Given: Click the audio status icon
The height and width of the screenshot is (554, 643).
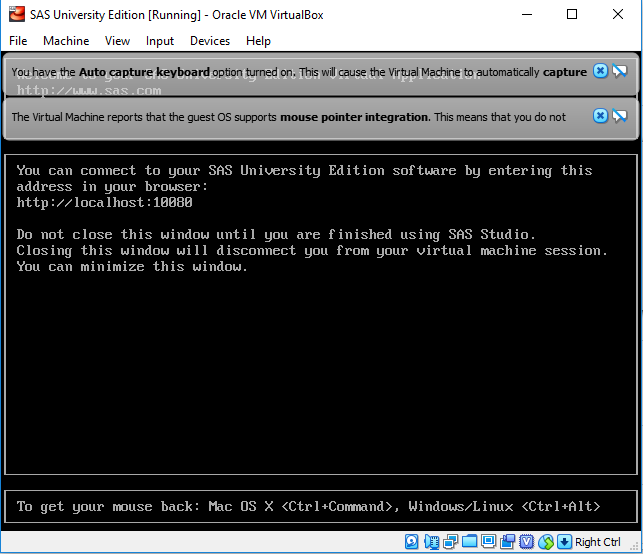Looking at the screenshot, I should (431, 542).
